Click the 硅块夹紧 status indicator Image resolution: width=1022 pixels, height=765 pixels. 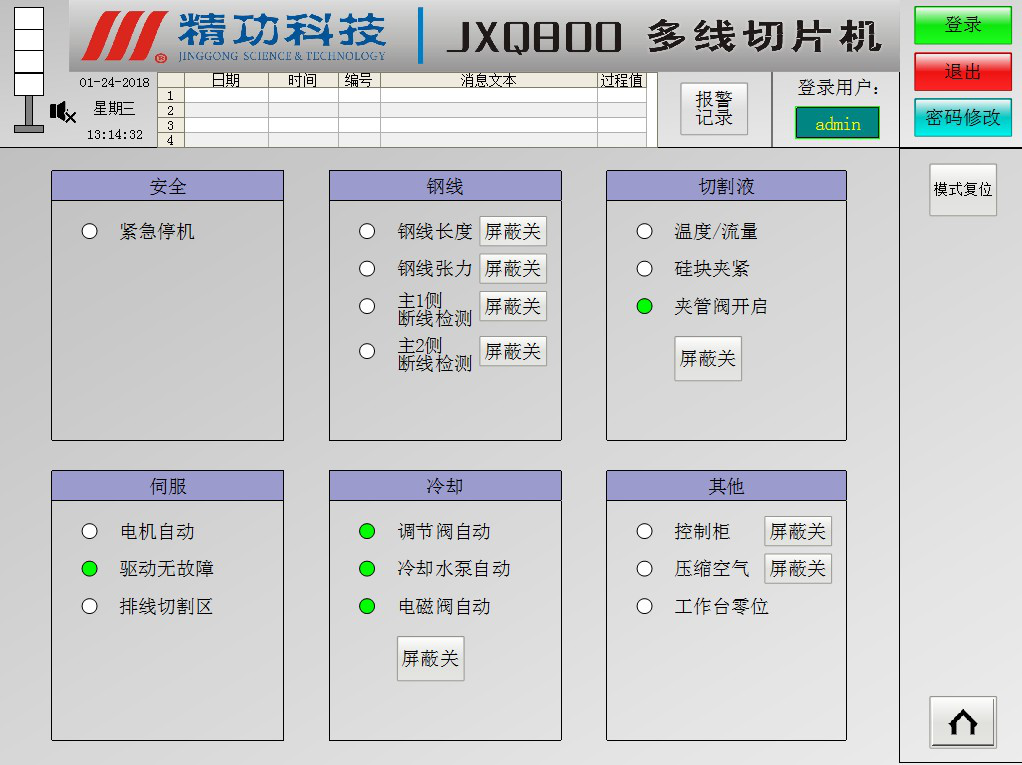tap(645, 268)
